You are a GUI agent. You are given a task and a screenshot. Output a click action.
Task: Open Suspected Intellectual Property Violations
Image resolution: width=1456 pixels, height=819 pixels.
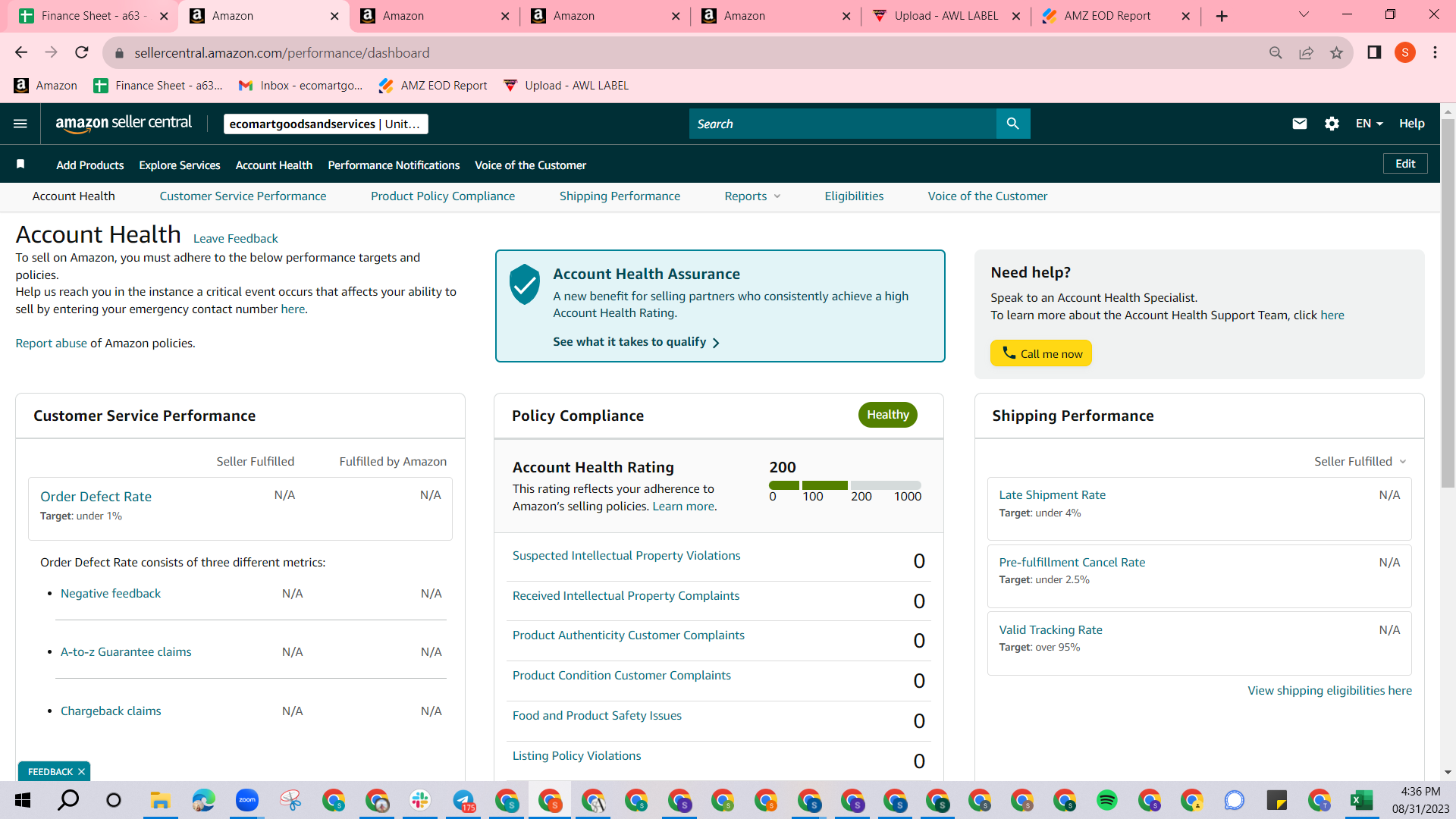click(626, 556)
